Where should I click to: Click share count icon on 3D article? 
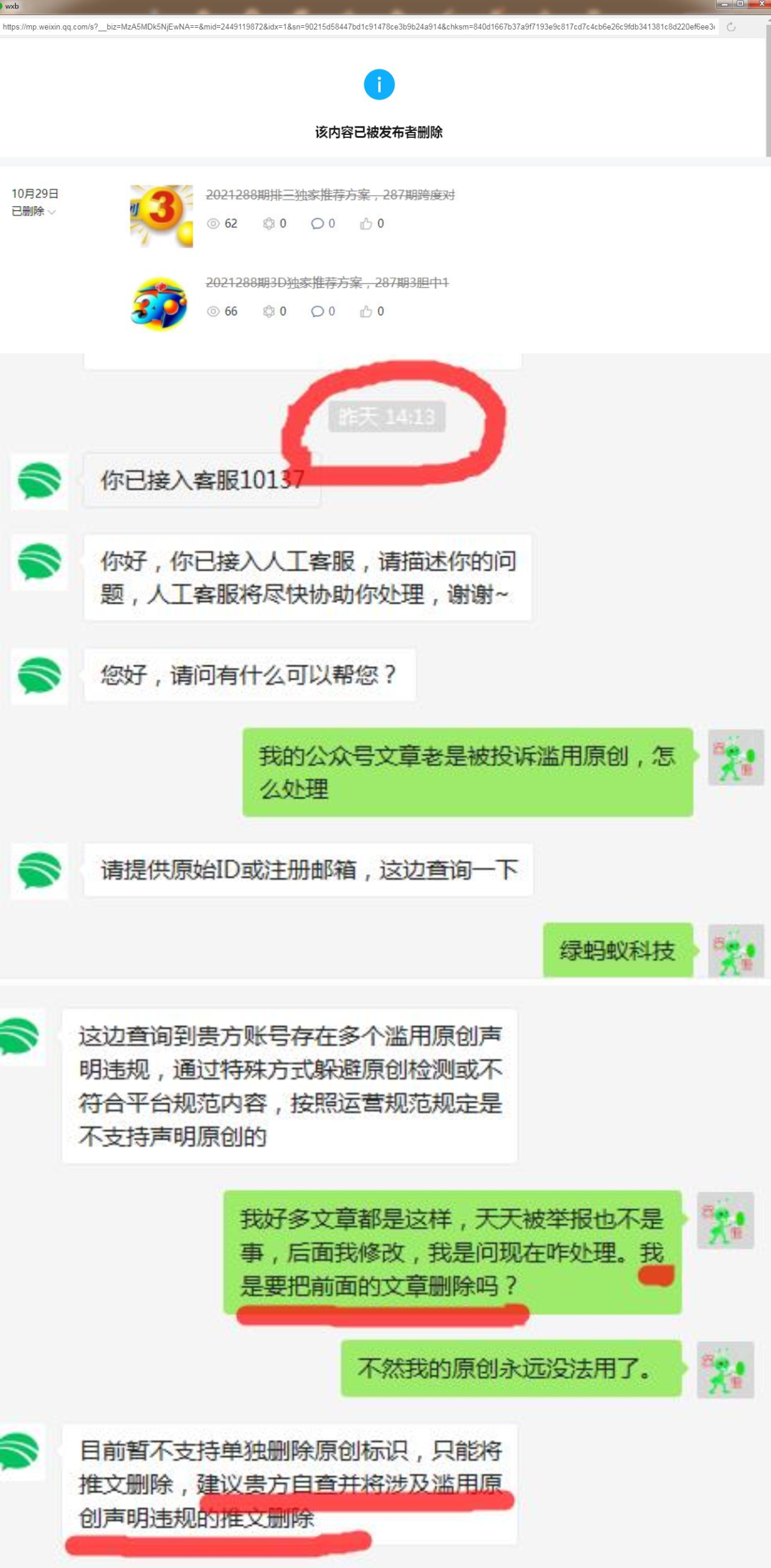[269, 311]
